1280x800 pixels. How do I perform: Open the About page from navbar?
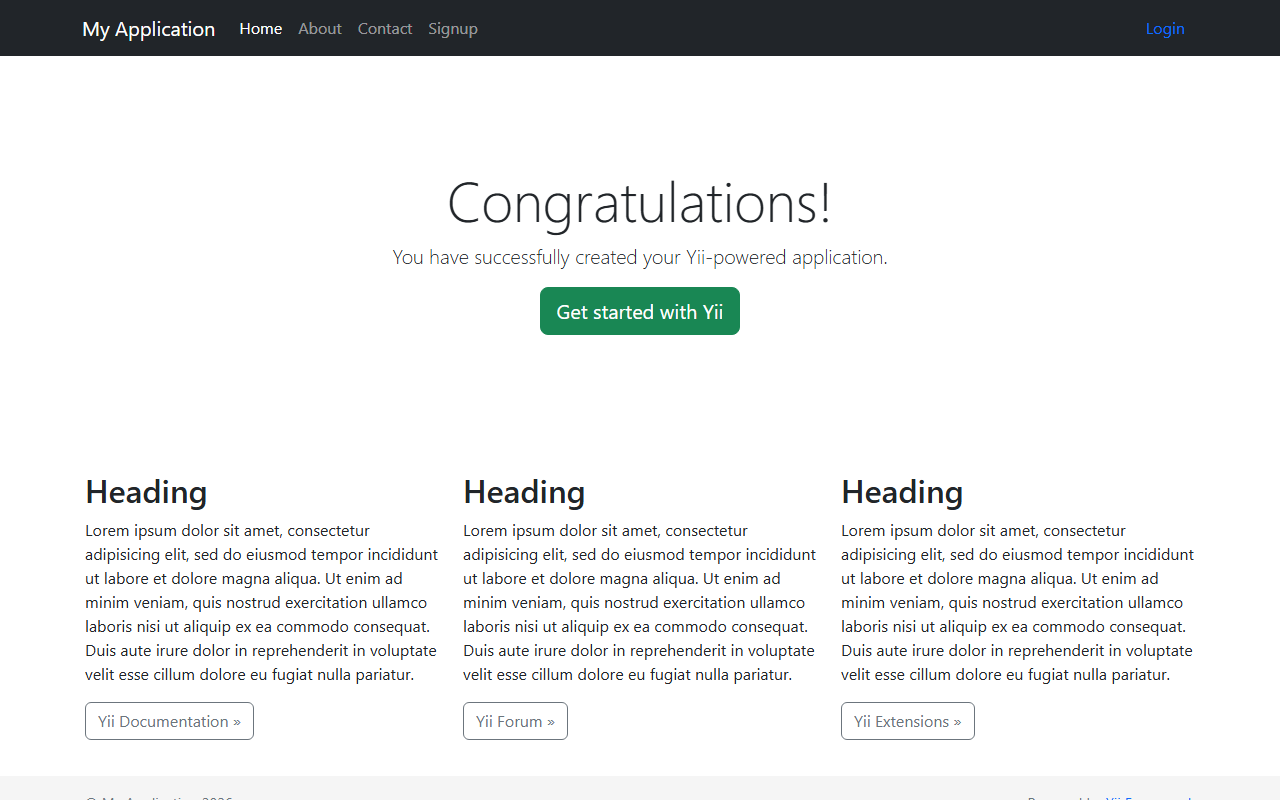pyautogui.click(x=320, y=29)
